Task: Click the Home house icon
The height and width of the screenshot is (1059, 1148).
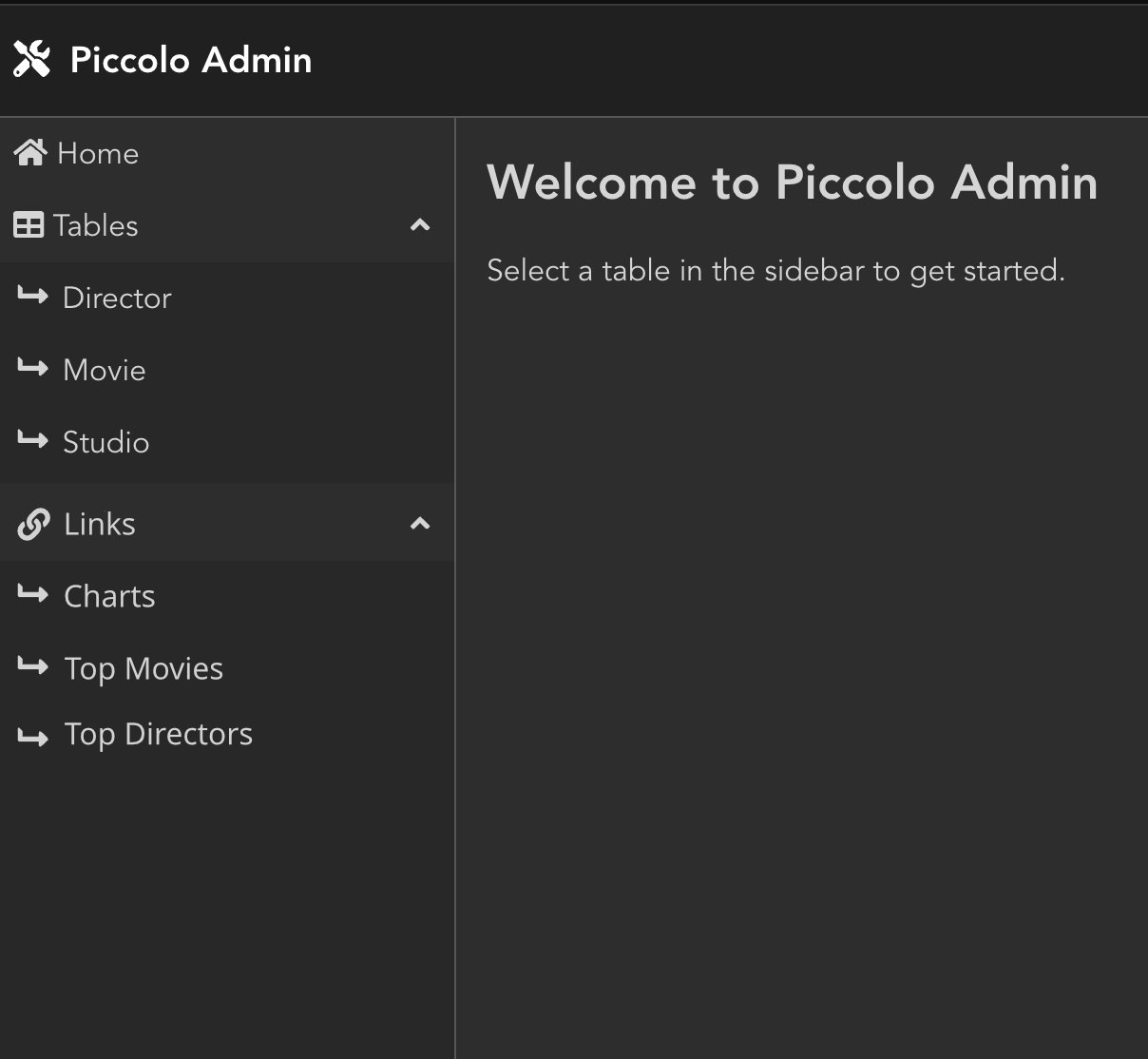Action: [30, 152]
